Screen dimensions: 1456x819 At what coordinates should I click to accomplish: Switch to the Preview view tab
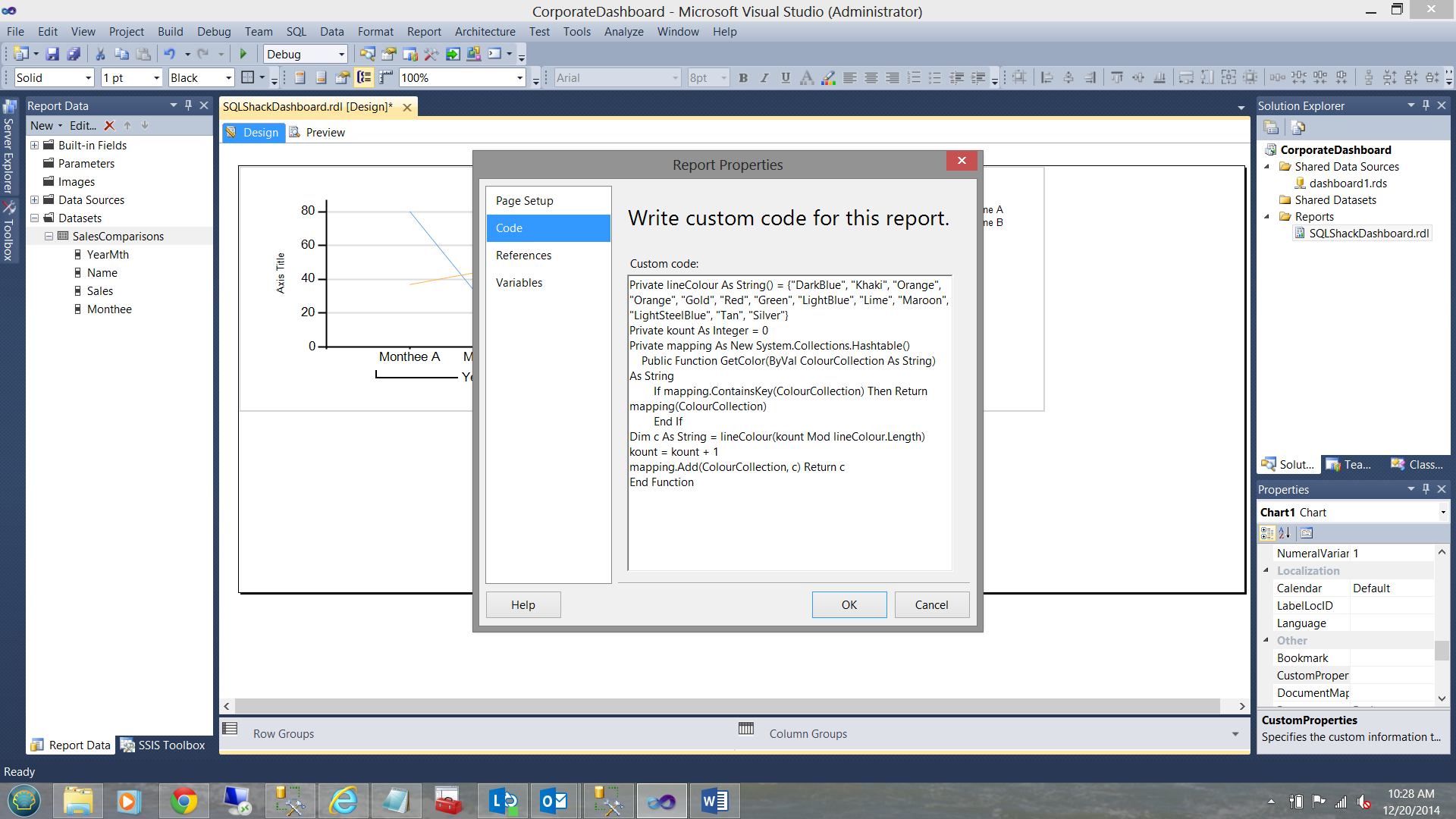click(325, 133)
